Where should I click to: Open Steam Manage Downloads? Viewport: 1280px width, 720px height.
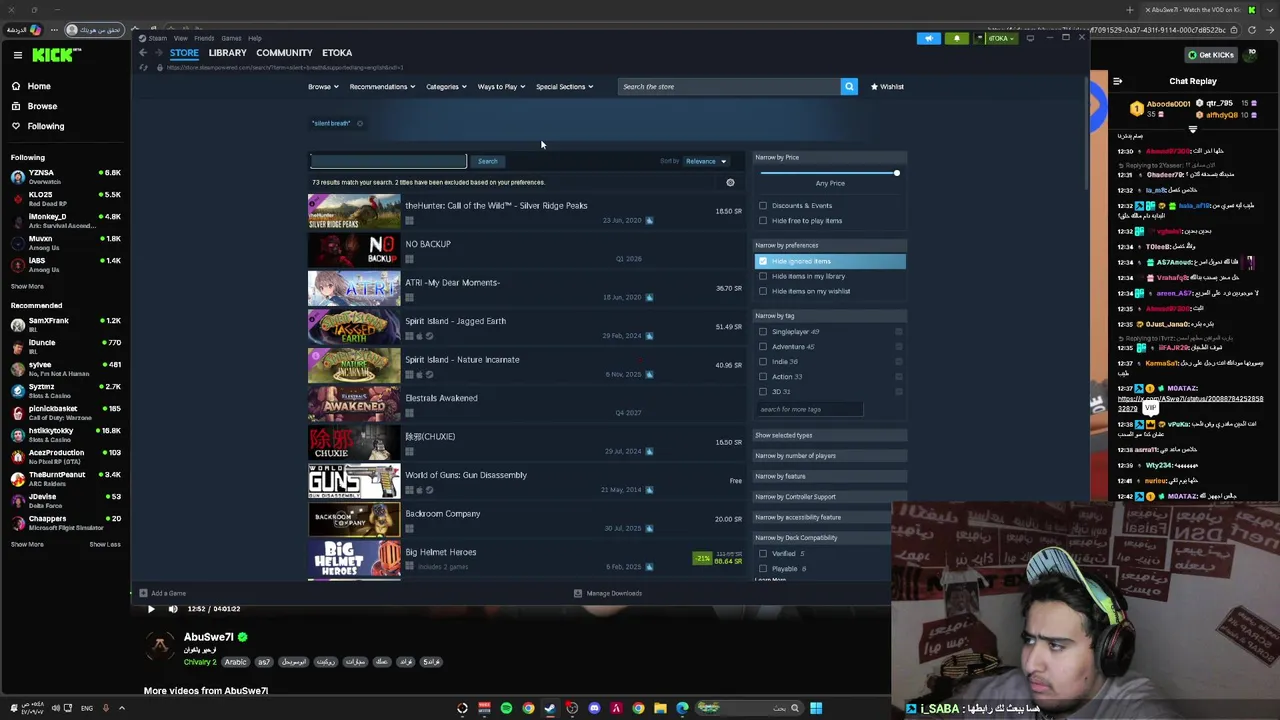point(608,593)
